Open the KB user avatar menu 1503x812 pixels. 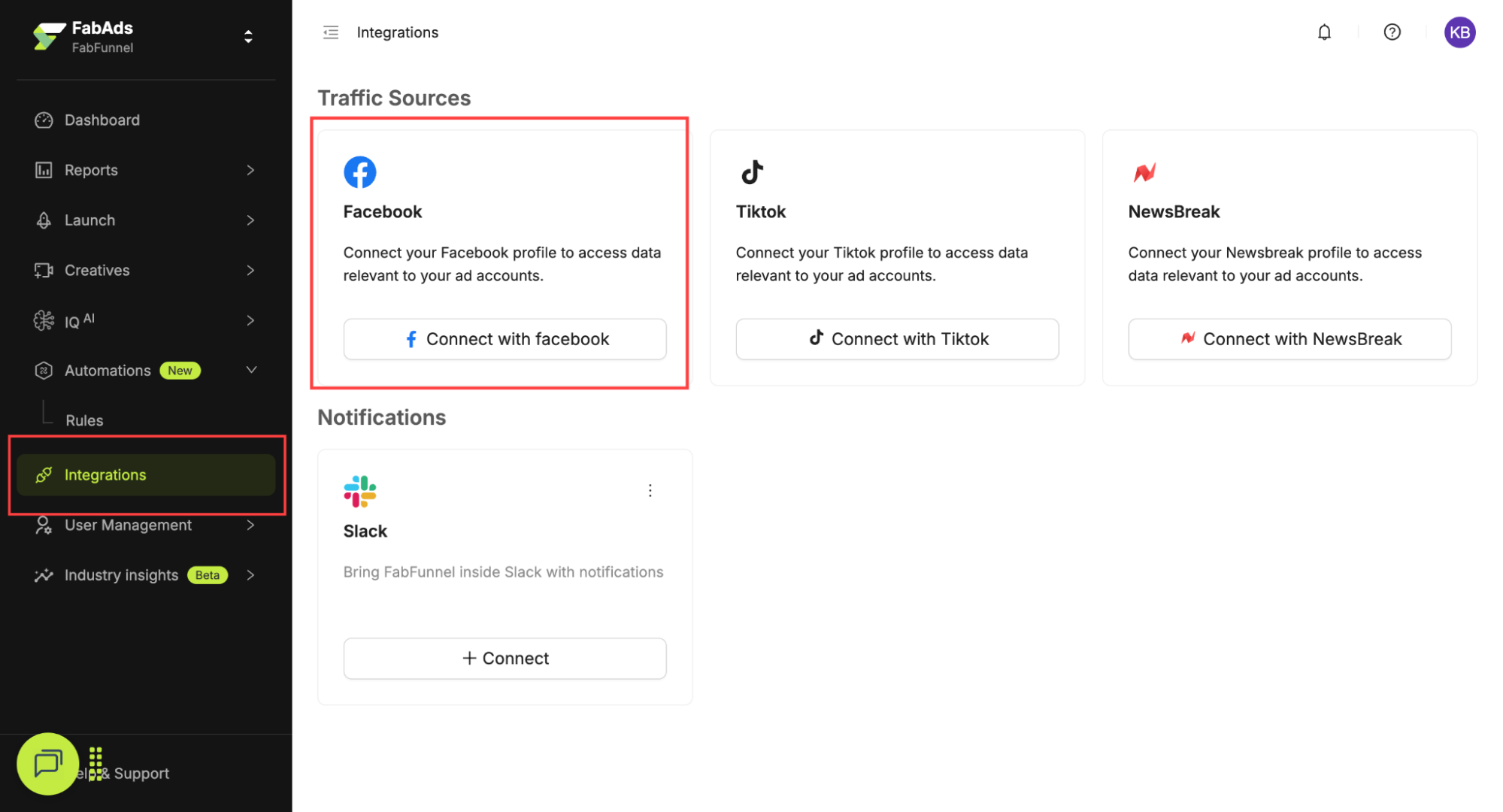tap(1459, 32)
